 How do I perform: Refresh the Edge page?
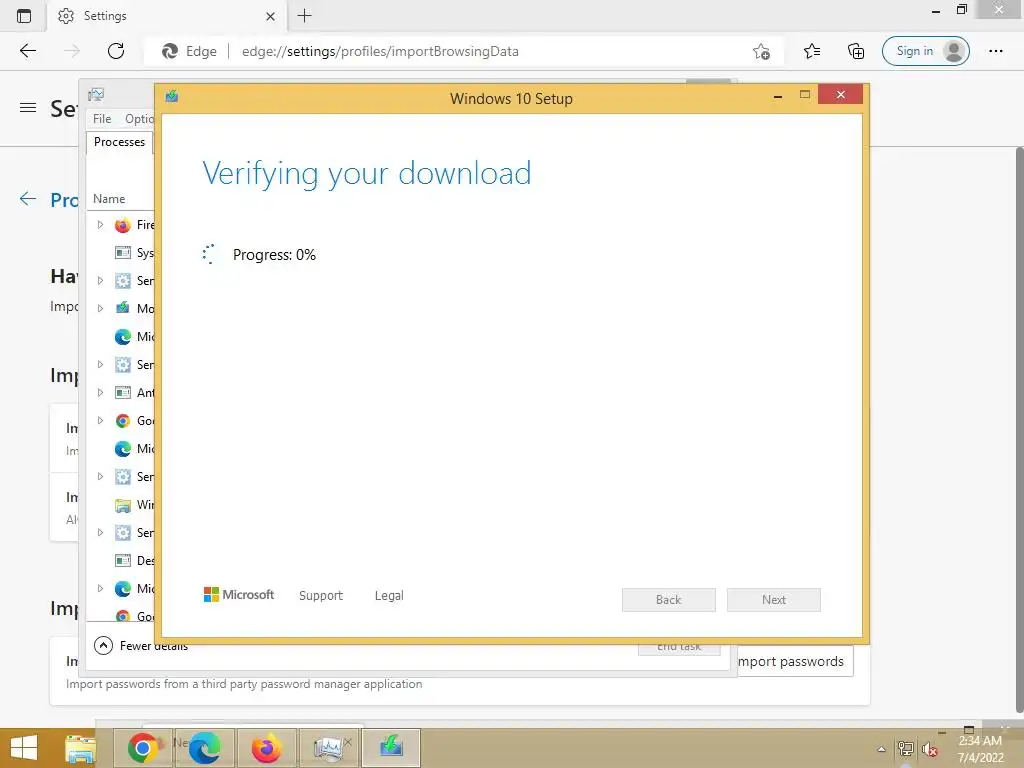point(116,51)
